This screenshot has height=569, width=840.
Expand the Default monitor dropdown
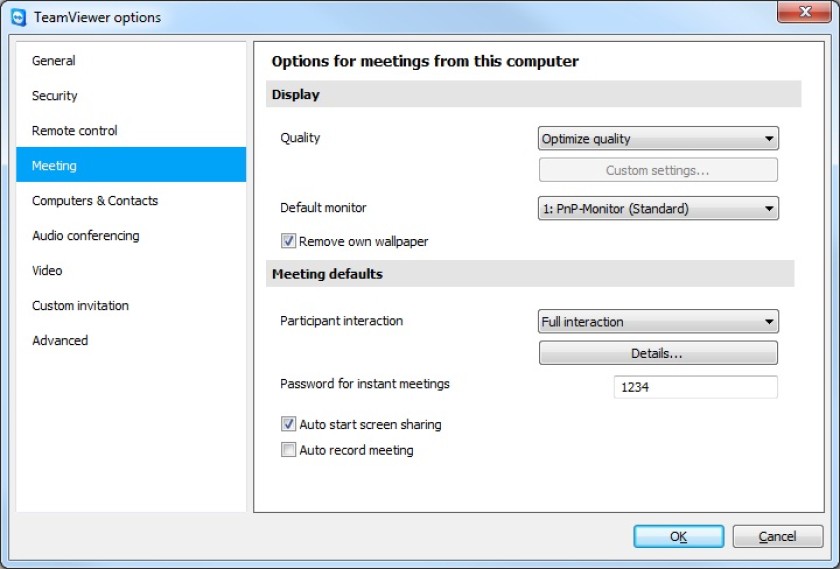pos(658,208)
